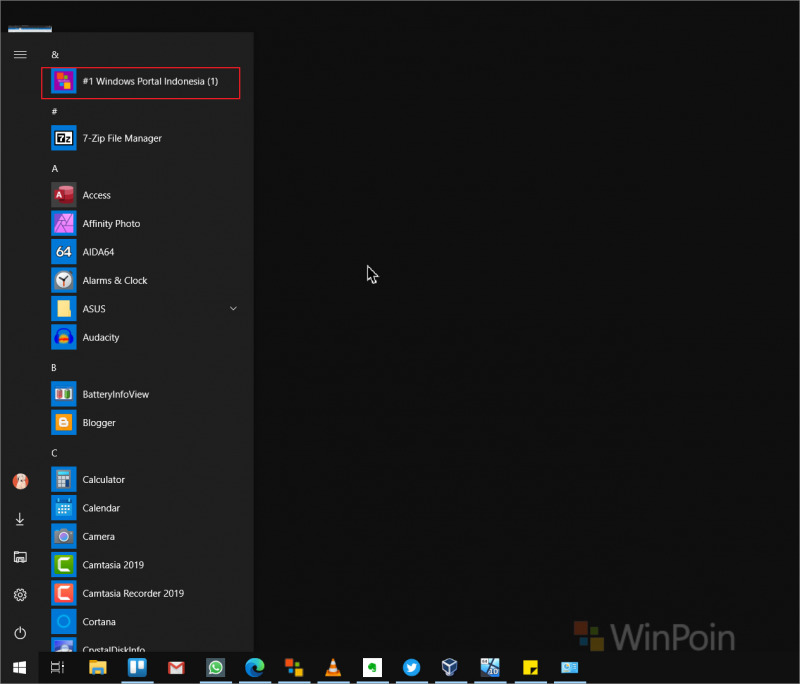Open Camtasia 2019
Image resolution: width=800 pixels, height=684 pixels.
[144, 565]
